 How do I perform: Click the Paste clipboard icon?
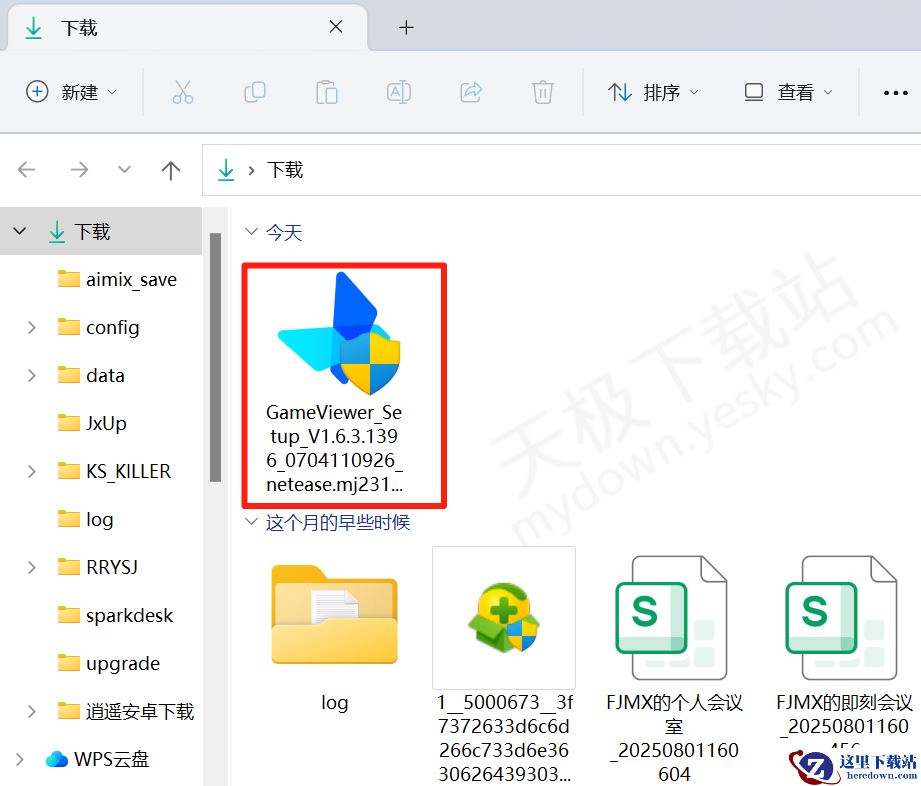coord(327,92)
